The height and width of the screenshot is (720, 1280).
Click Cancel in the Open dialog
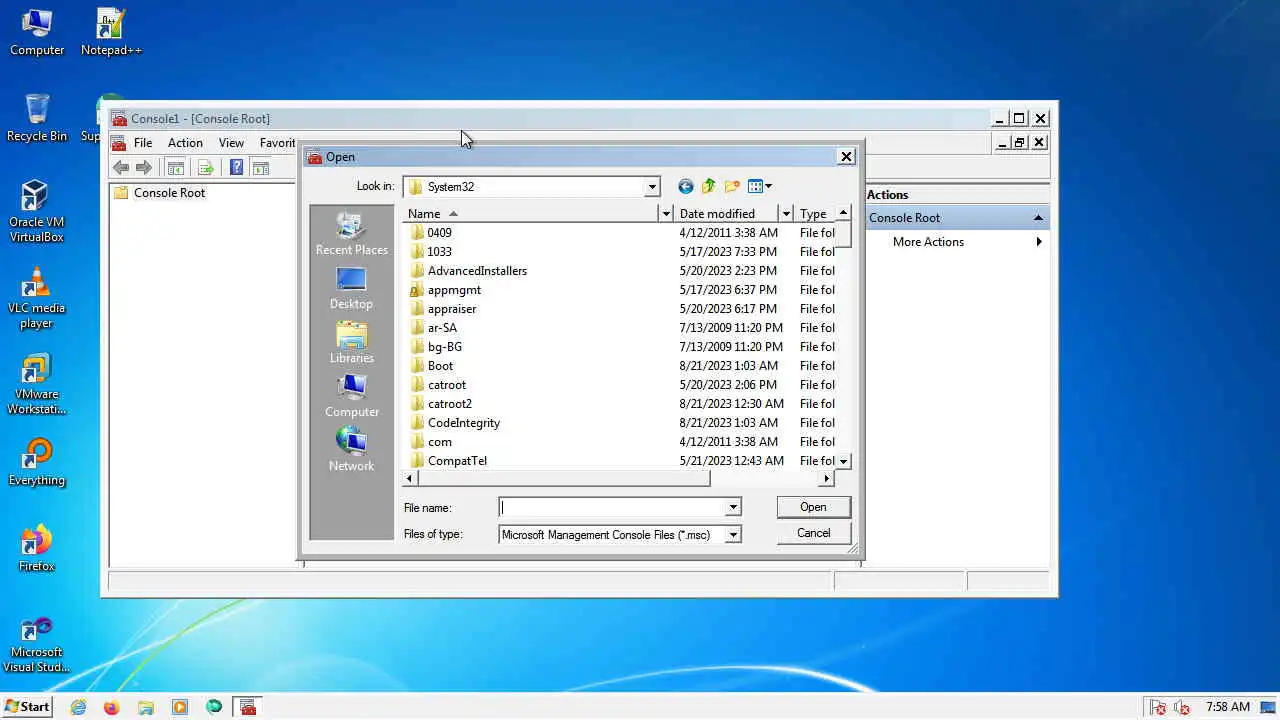pyautogui.click(x=813, y=533)
